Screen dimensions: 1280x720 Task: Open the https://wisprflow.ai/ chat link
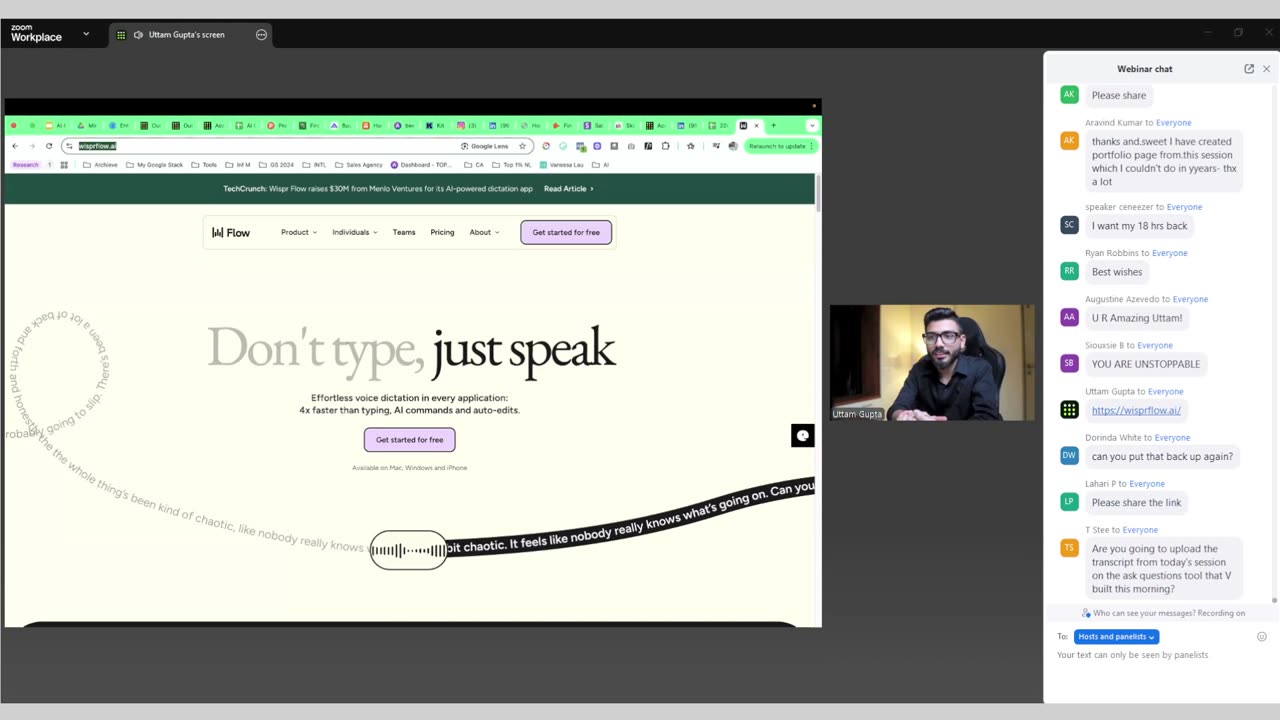click(1136, 410)
